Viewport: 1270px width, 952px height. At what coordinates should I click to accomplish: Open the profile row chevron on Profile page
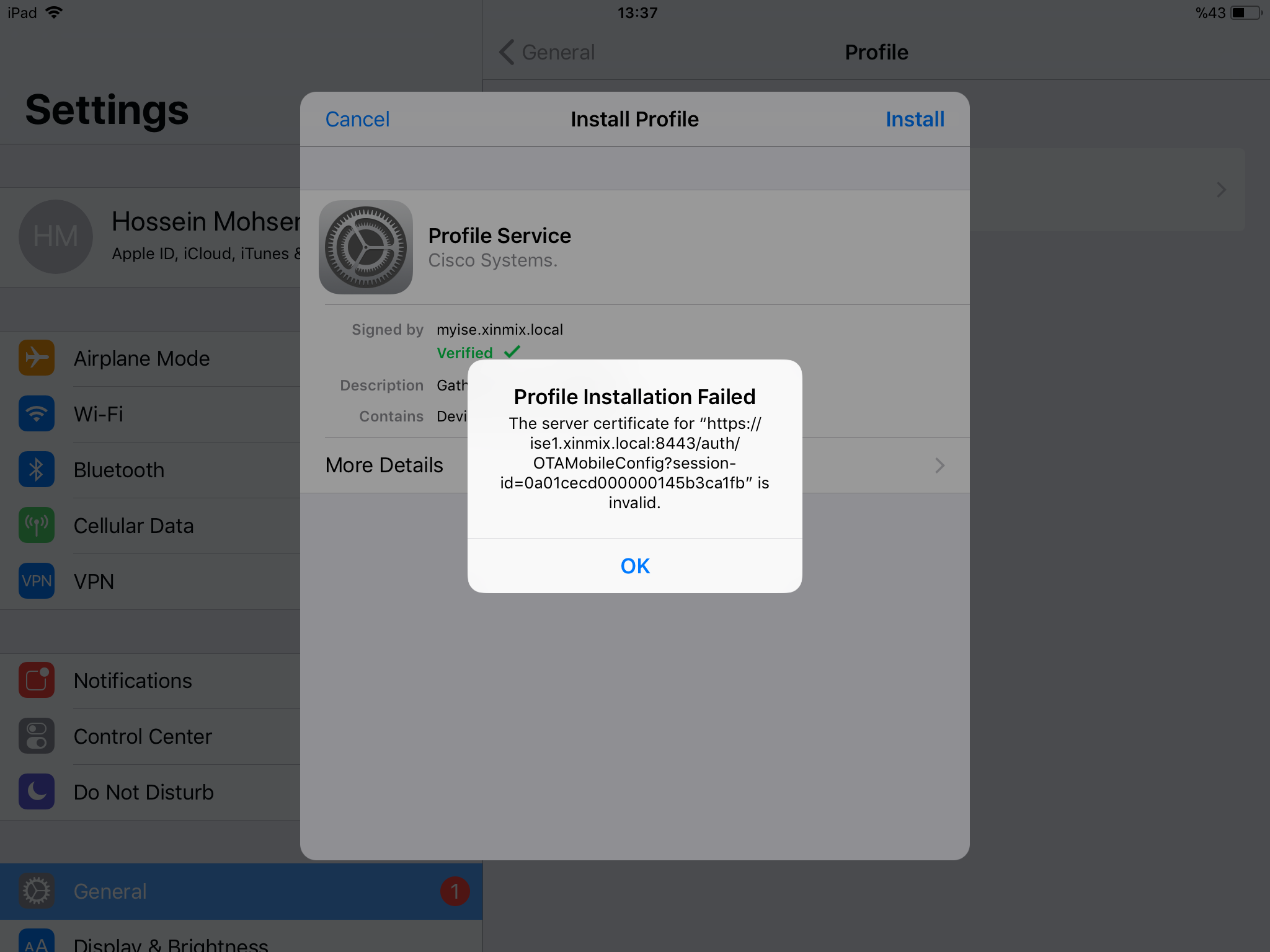pos(1222,190)
